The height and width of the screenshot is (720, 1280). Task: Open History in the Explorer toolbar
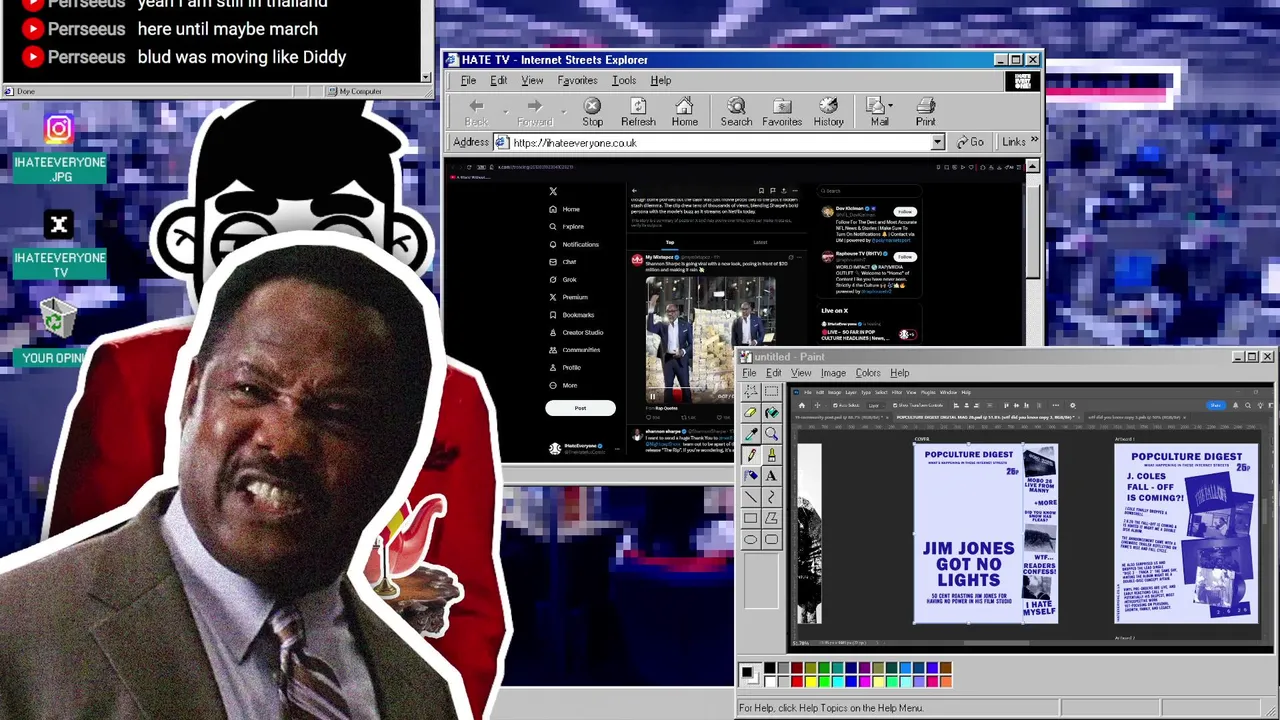(828, 111)
